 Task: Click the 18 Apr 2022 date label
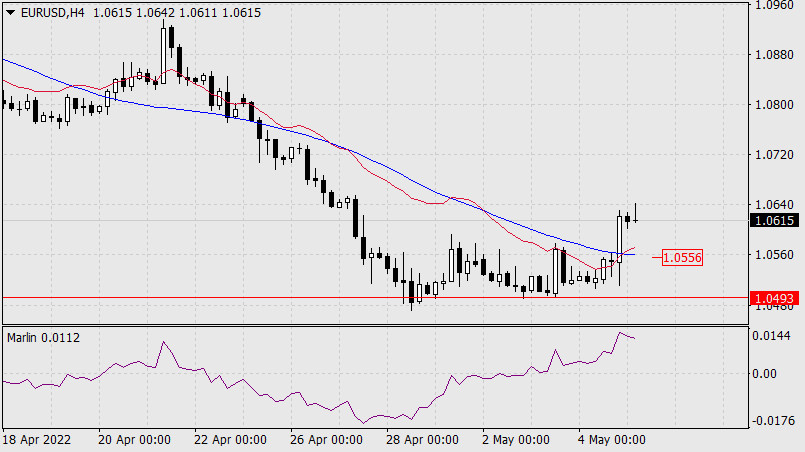pyautogui.click(x=36, y=440)
